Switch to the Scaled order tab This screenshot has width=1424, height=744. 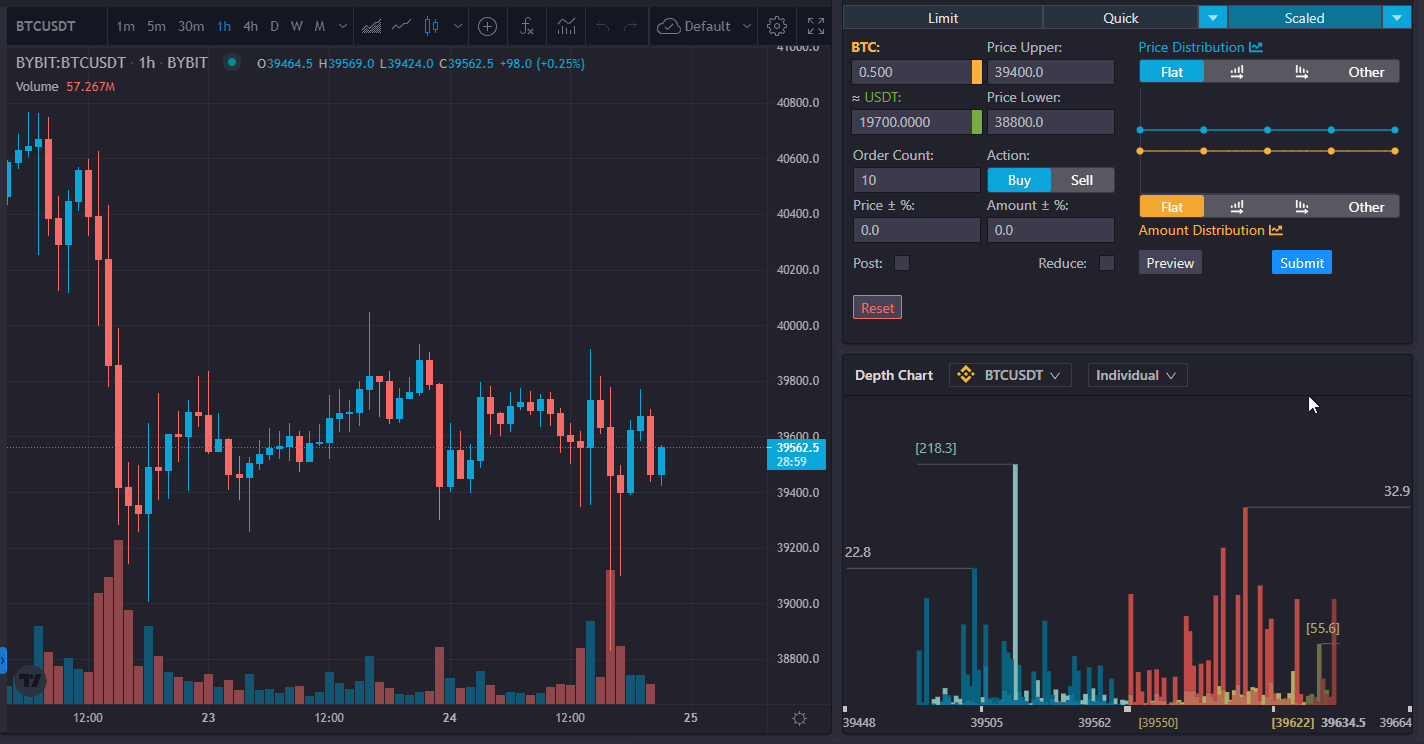pos(1305,17)
